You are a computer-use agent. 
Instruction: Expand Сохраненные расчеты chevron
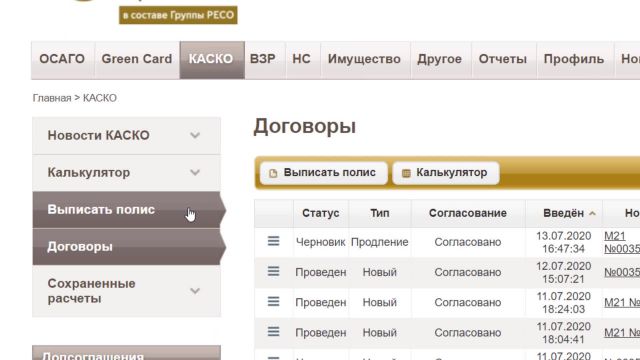coord(195,291)
